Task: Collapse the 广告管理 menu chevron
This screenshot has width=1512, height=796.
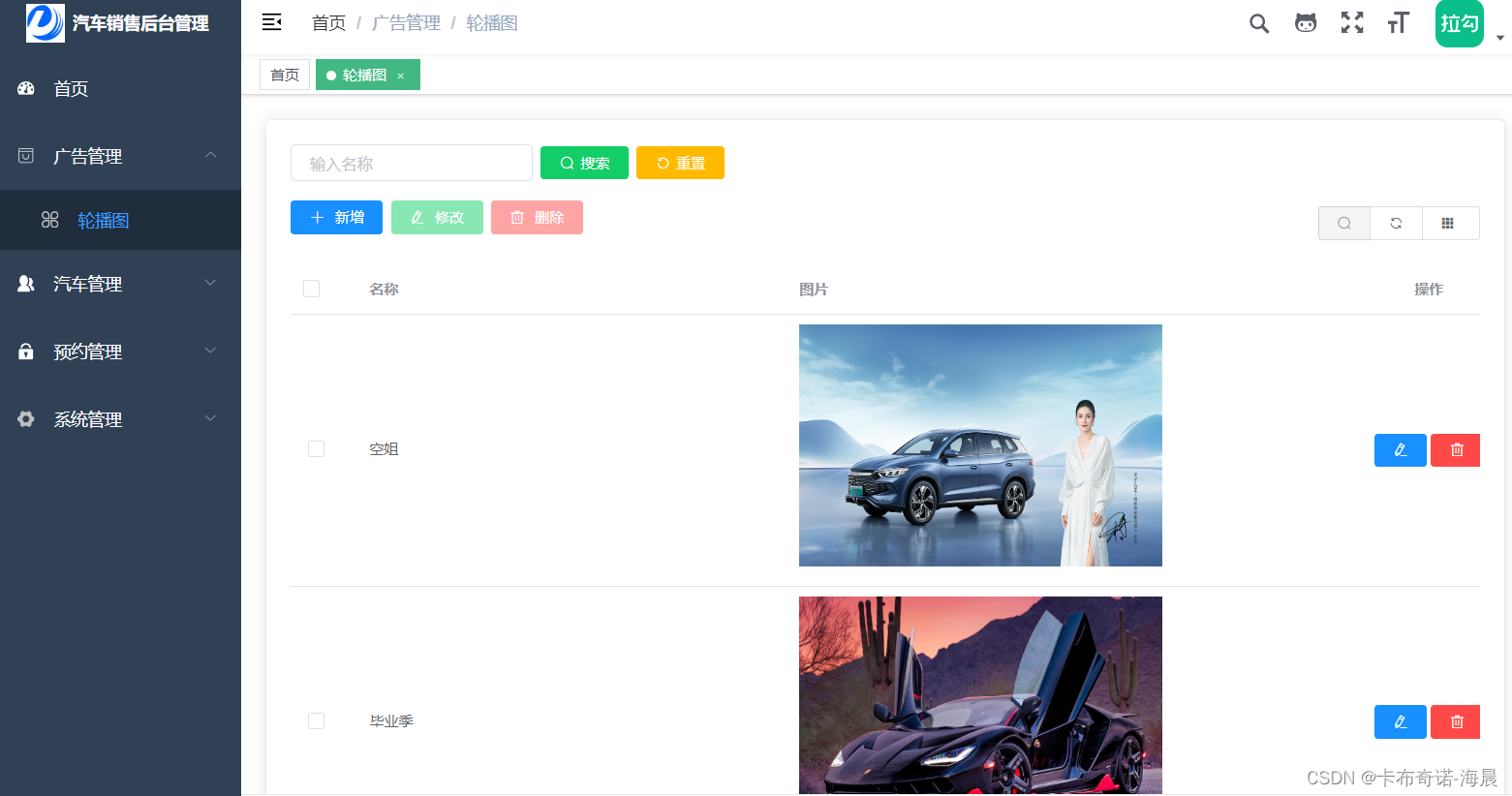Action: pos(210,155)
